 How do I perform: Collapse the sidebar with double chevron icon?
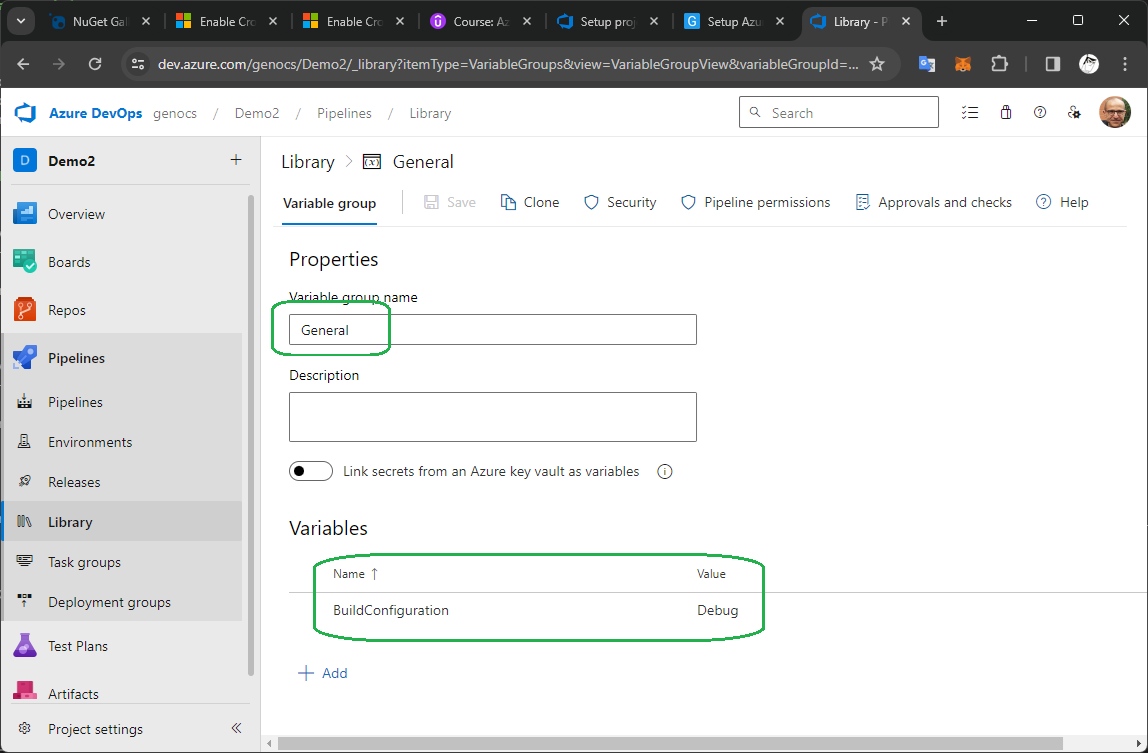click(236, 729)
